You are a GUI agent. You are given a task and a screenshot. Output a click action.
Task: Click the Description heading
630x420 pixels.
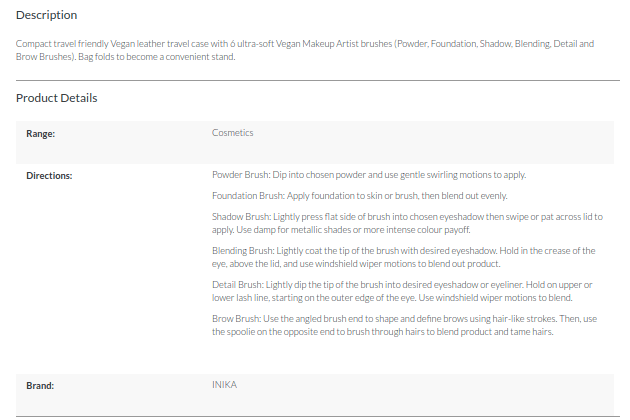coord(47,15)
